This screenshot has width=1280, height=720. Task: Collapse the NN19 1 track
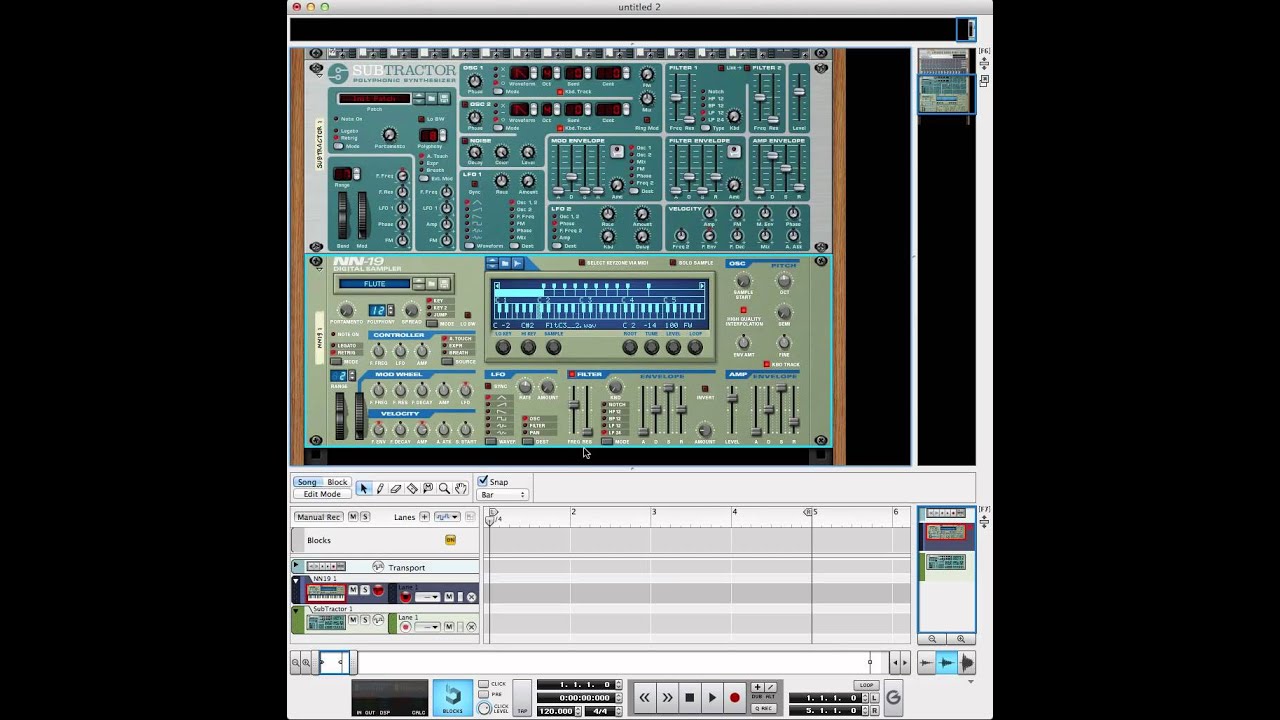pos(296,580)
